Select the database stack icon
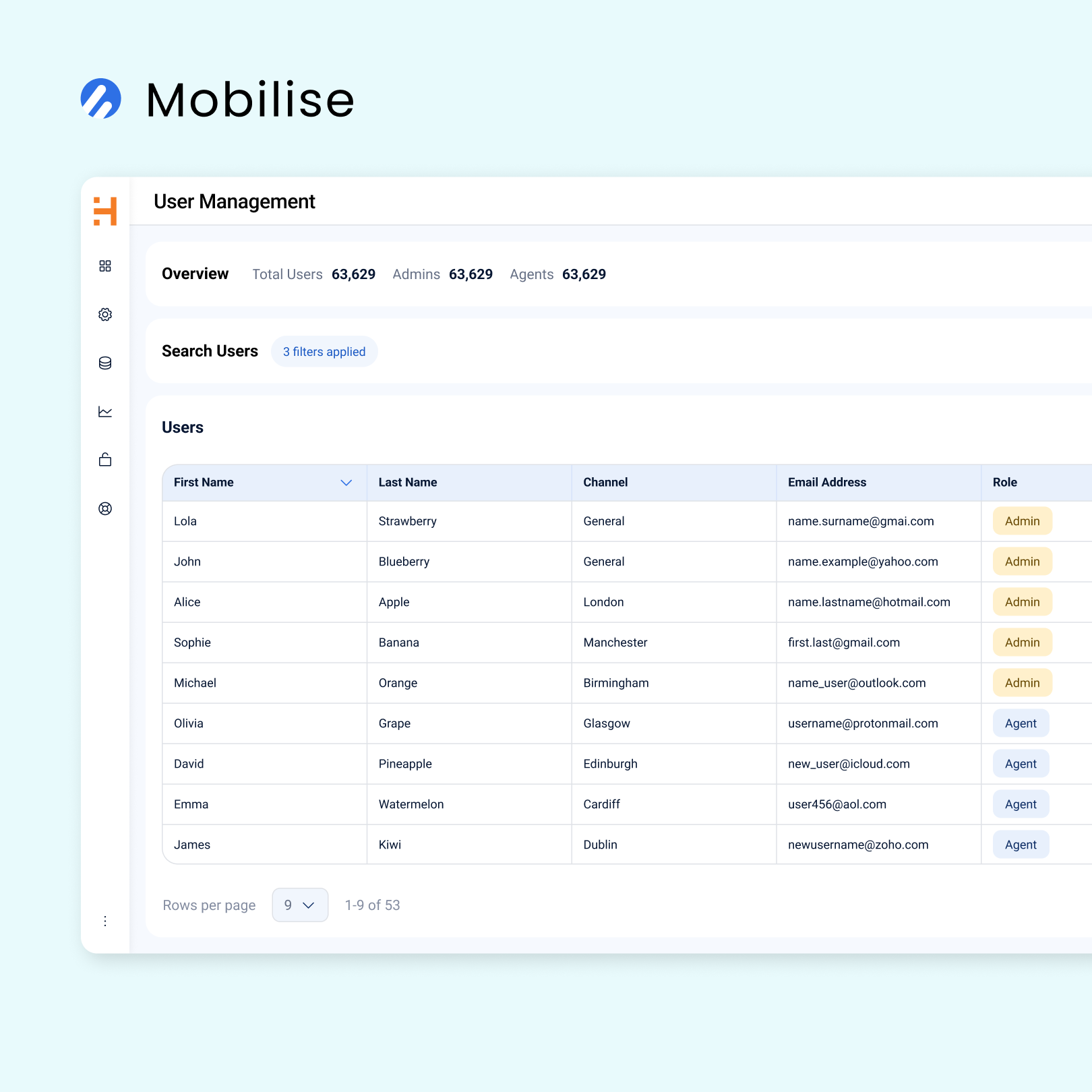Viewport: 1092px width, 1092px height. pos(105,363)
